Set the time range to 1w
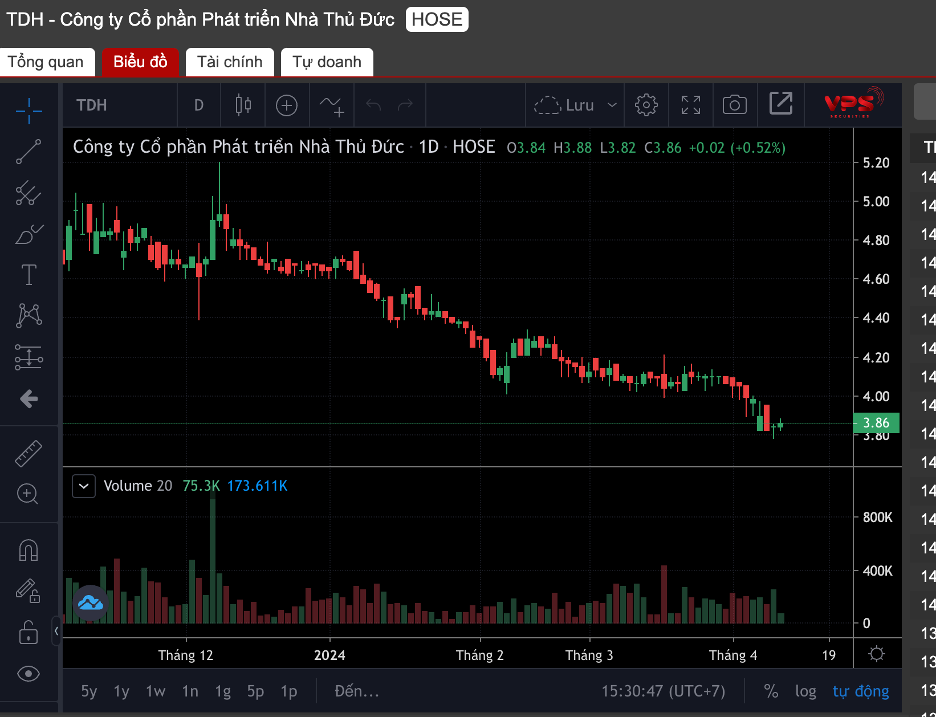 pos(156,692)
